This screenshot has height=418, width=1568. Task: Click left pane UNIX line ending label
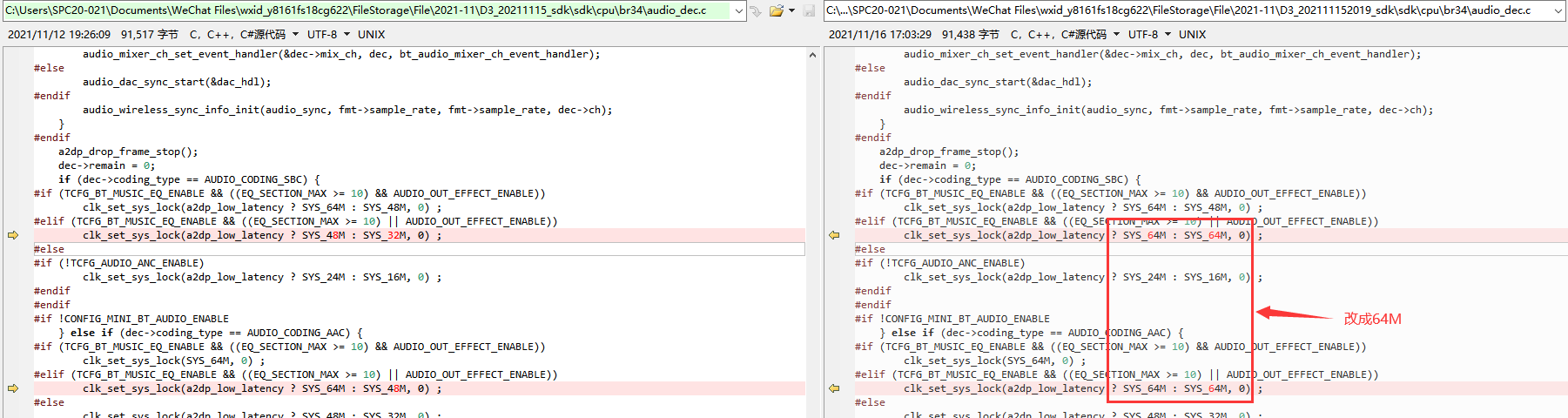(371, 35)
